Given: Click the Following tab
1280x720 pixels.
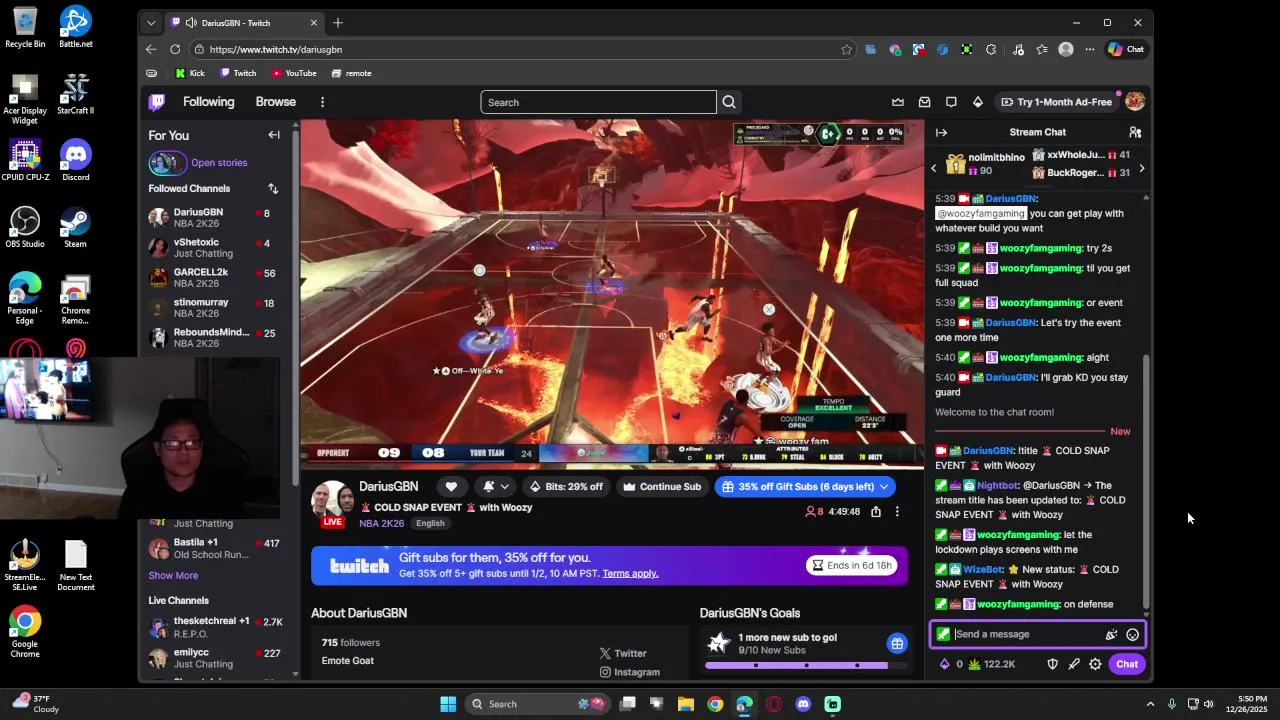Looking at the screenshot, I should pos(208,102).
